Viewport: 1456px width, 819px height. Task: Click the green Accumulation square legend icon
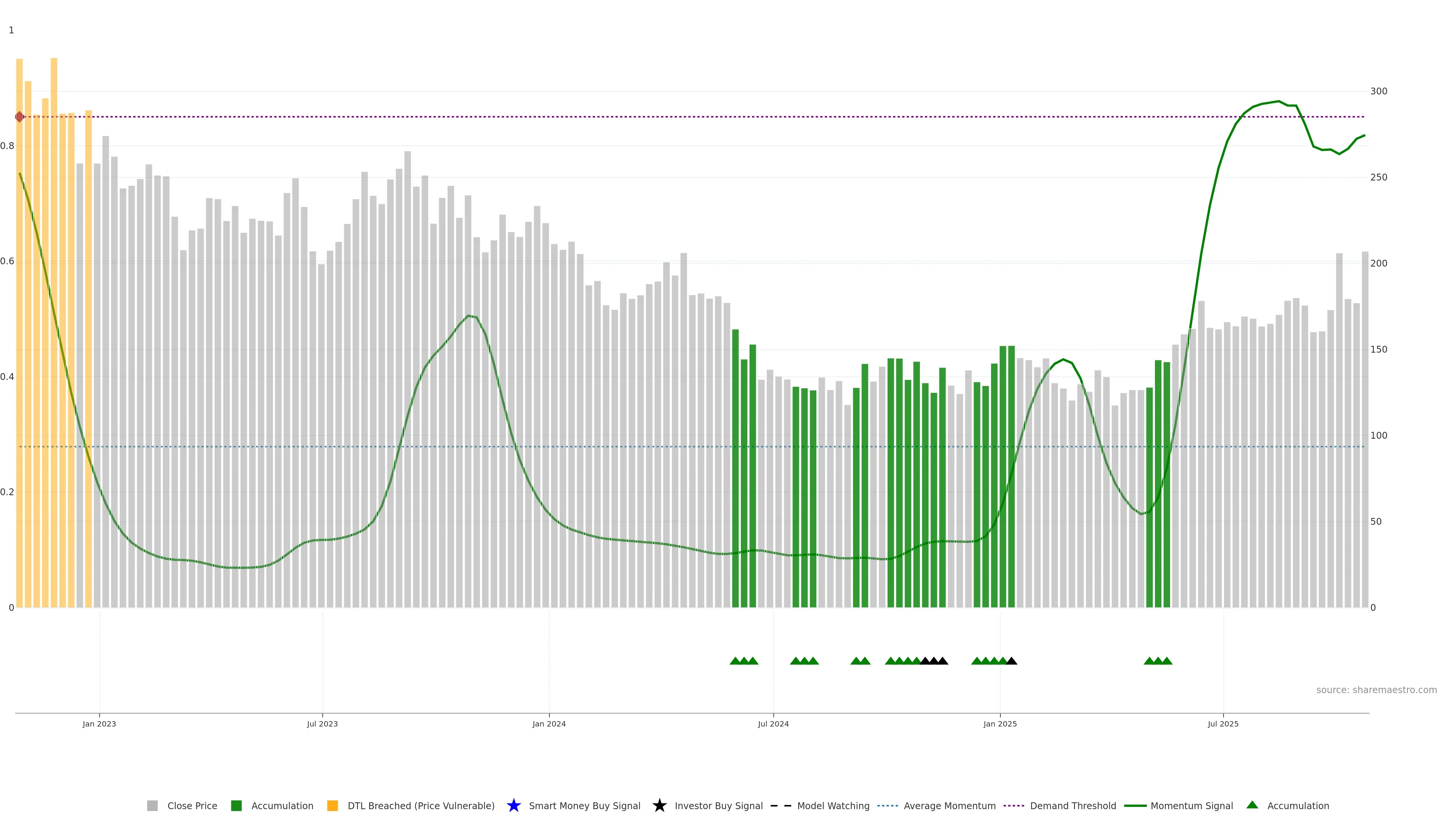pyautogui.click(x=236, y=805)
